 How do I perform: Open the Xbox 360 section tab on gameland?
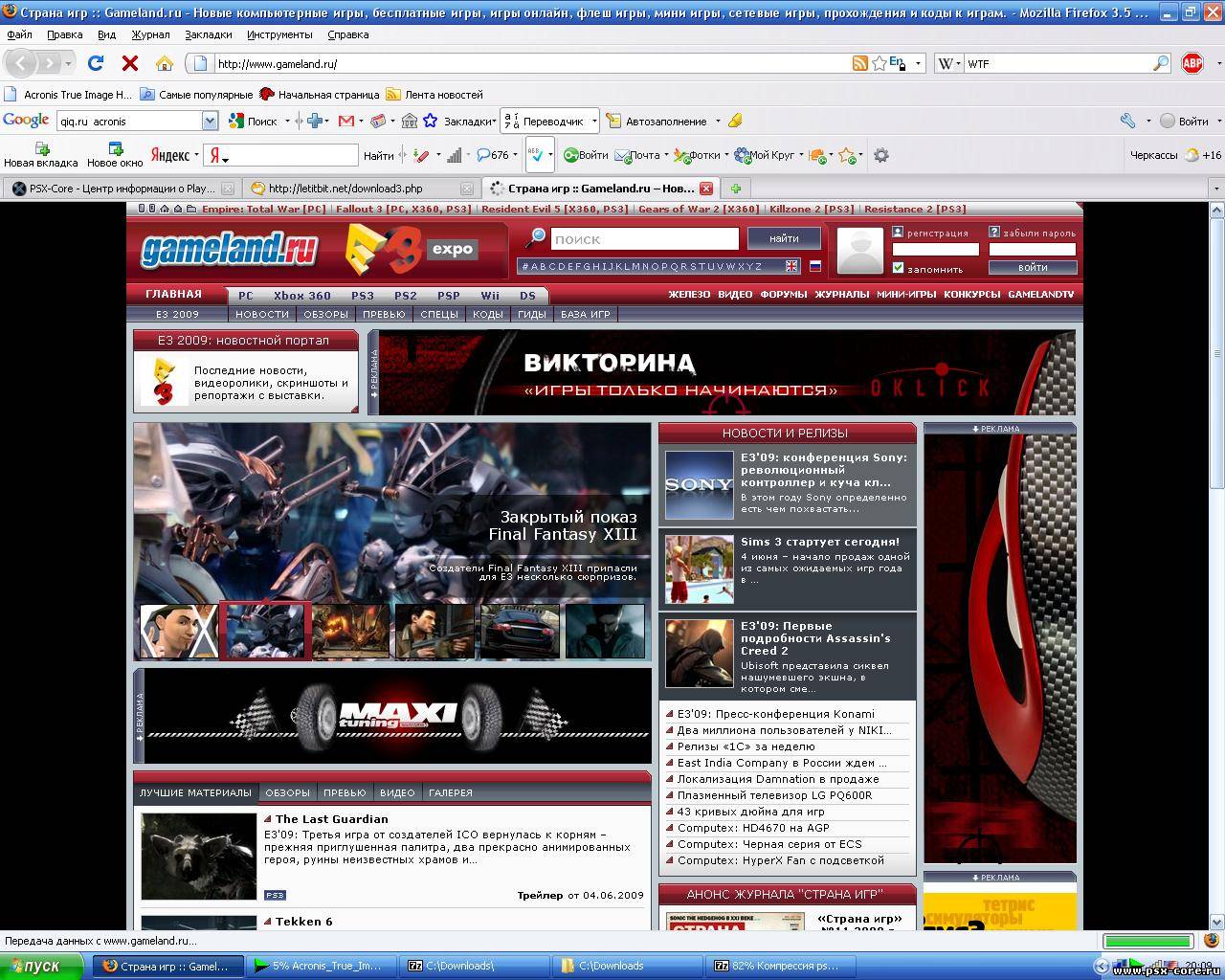click(x=301, y=296)
